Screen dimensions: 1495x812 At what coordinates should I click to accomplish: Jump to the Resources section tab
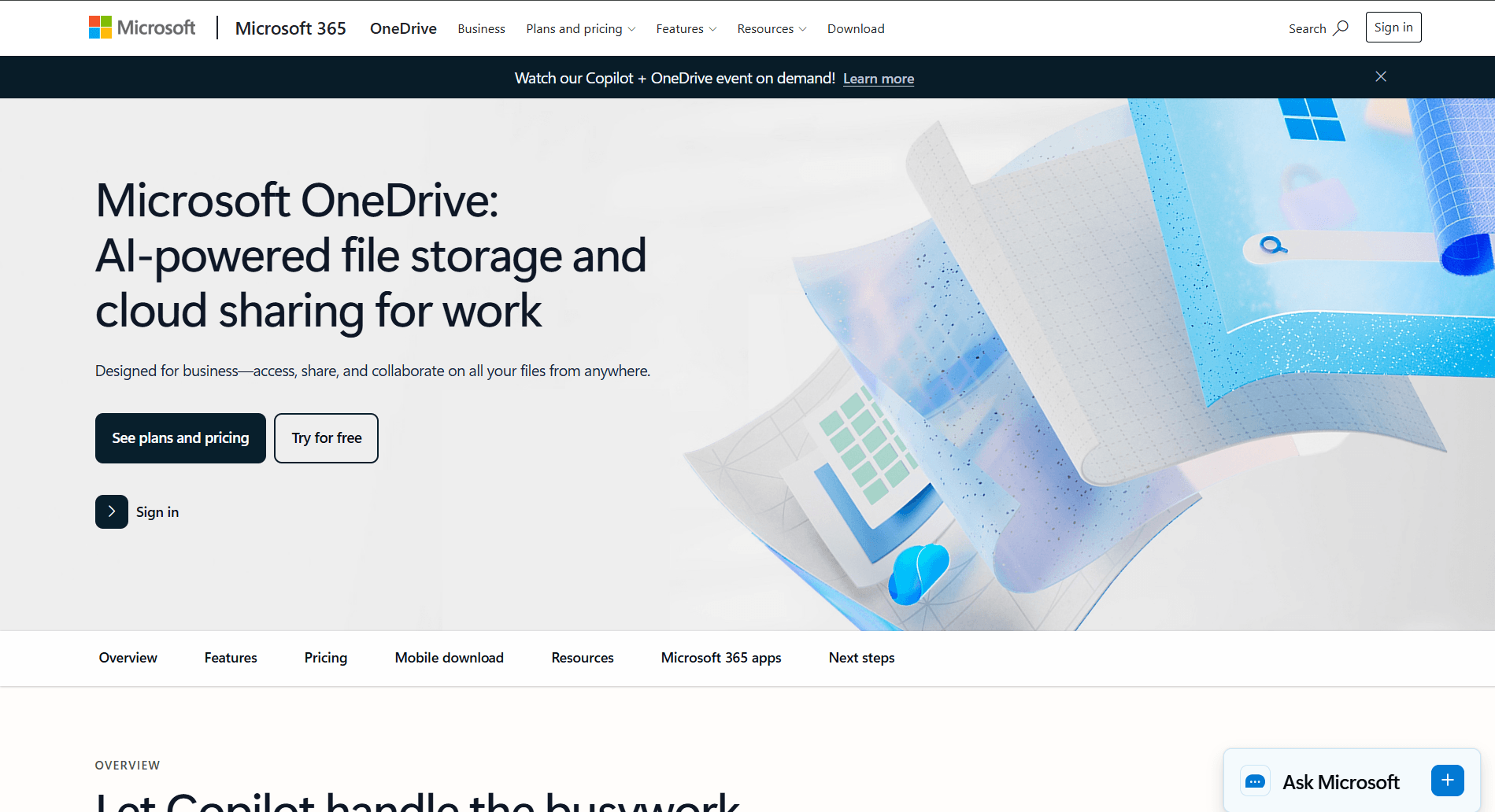pos(582,658)
